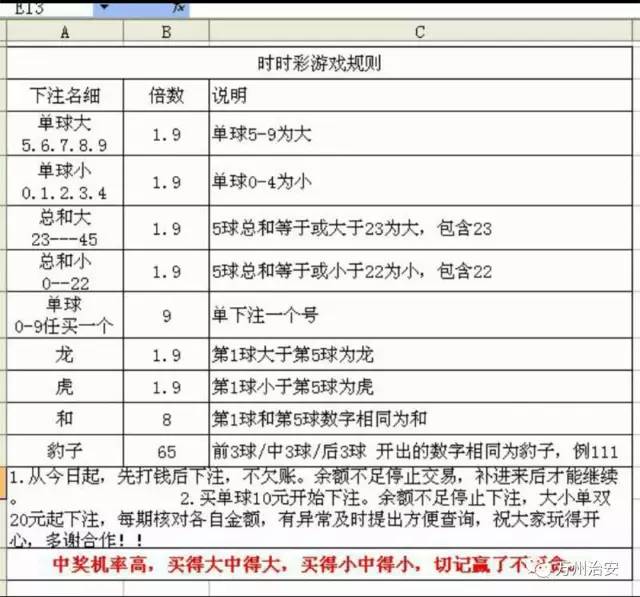Select cell '和' in column A
Viewport: 640px width, 597px height.
click(x=65, y=419)
